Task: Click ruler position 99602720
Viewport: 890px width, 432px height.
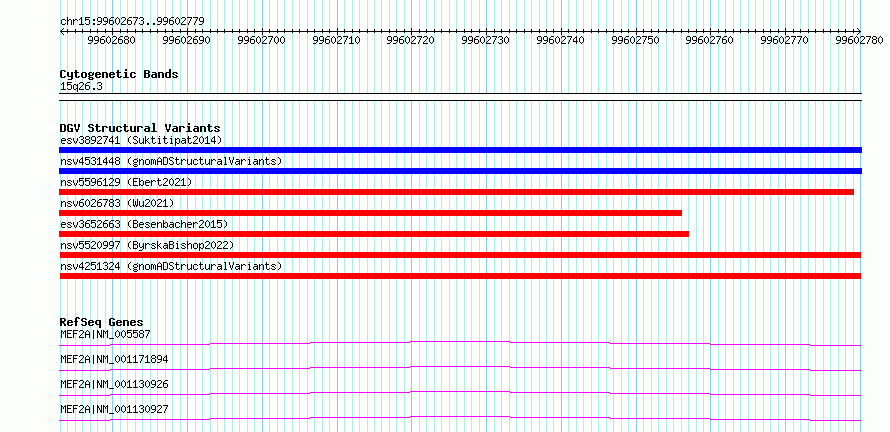Action: point(411,40)
